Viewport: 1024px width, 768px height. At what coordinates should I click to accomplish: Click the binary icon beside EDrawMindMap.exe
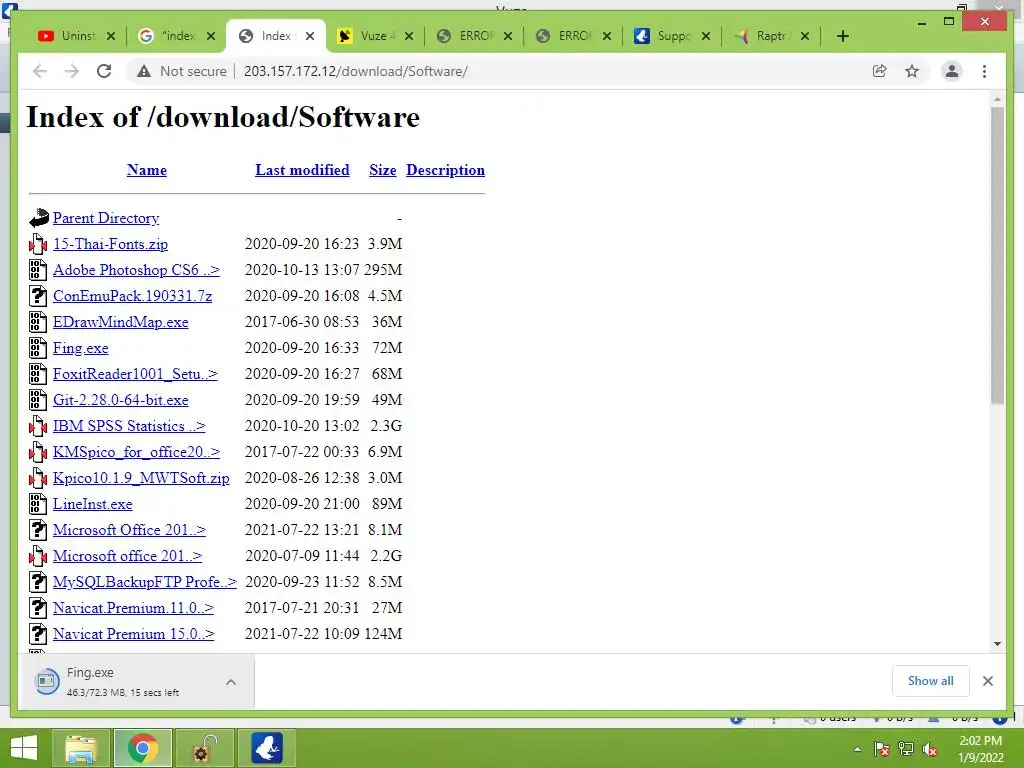pyautogui.click(x=38, y=322)
